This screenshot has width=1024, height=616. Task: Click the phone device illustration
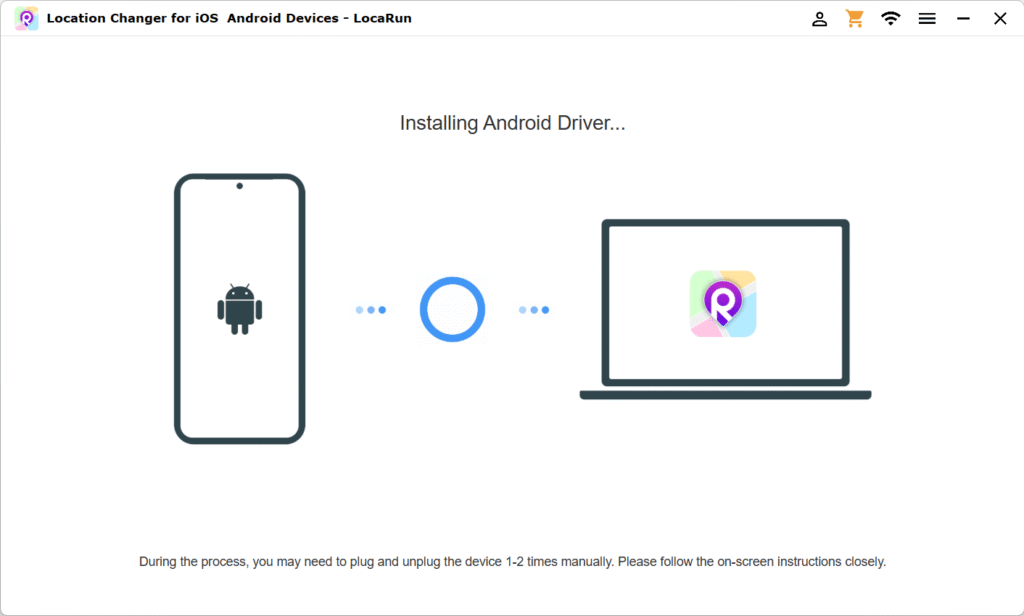240,308
